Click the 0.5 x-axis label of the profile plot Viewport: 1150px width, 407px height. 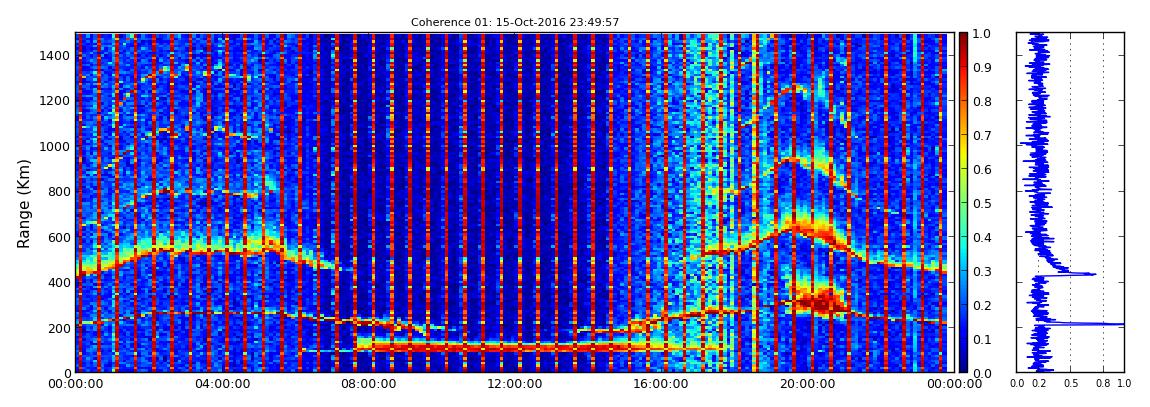click(1070, 384)
